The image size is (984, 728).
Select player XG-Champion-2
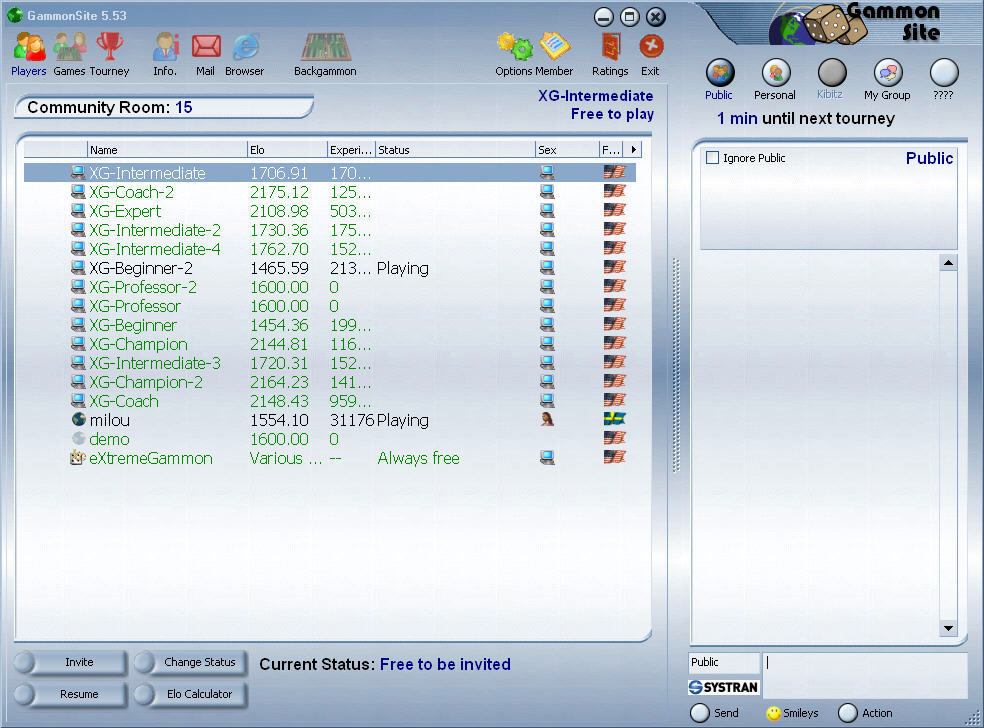pyautogui.click(x=329, y=382)
